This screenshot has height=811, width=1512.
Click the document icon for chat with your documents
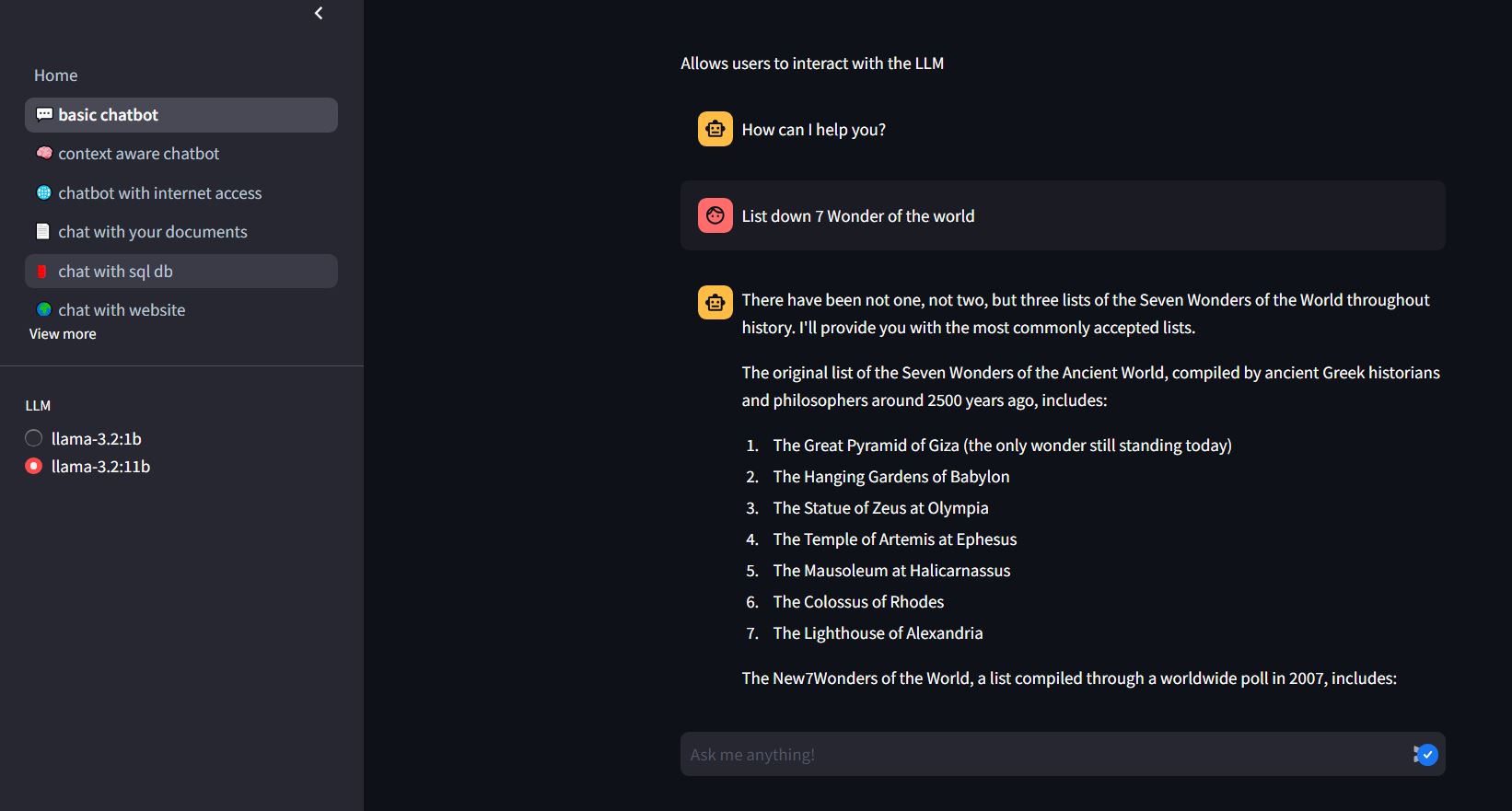coord(42,232)
